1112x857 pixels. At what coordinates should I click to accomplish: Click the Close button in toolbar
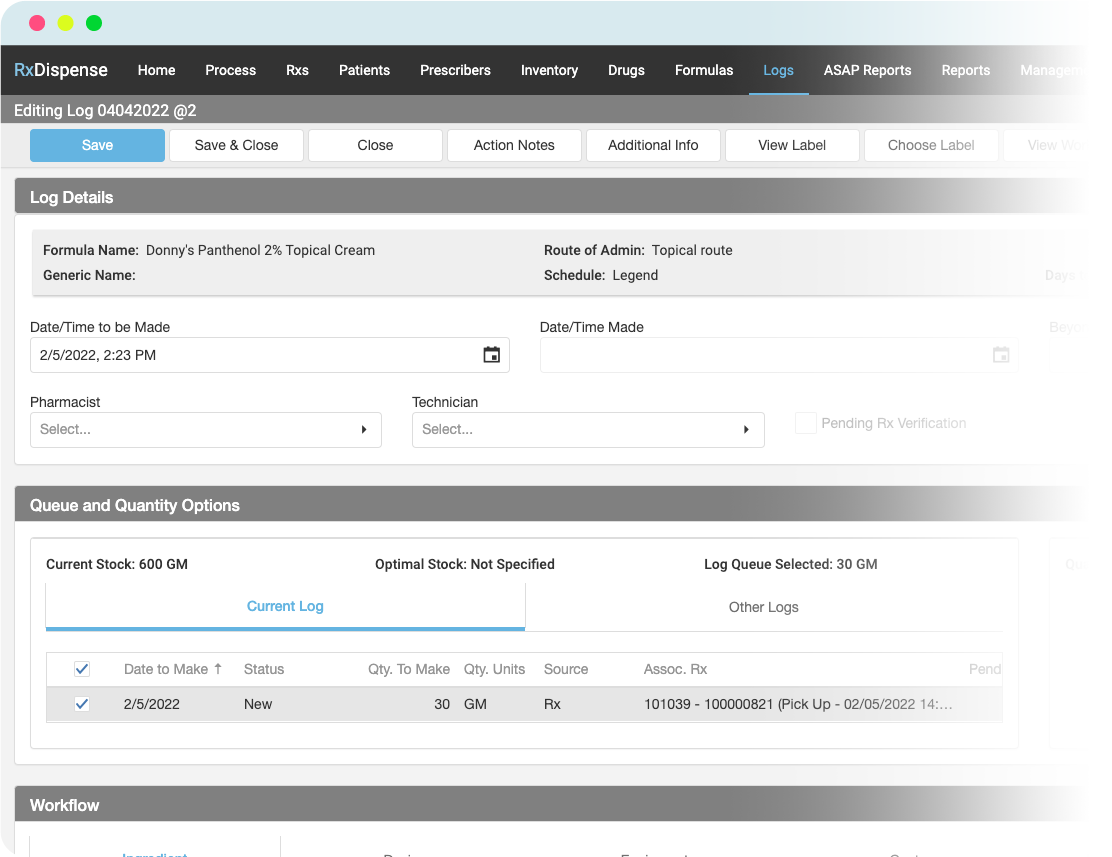375,145
